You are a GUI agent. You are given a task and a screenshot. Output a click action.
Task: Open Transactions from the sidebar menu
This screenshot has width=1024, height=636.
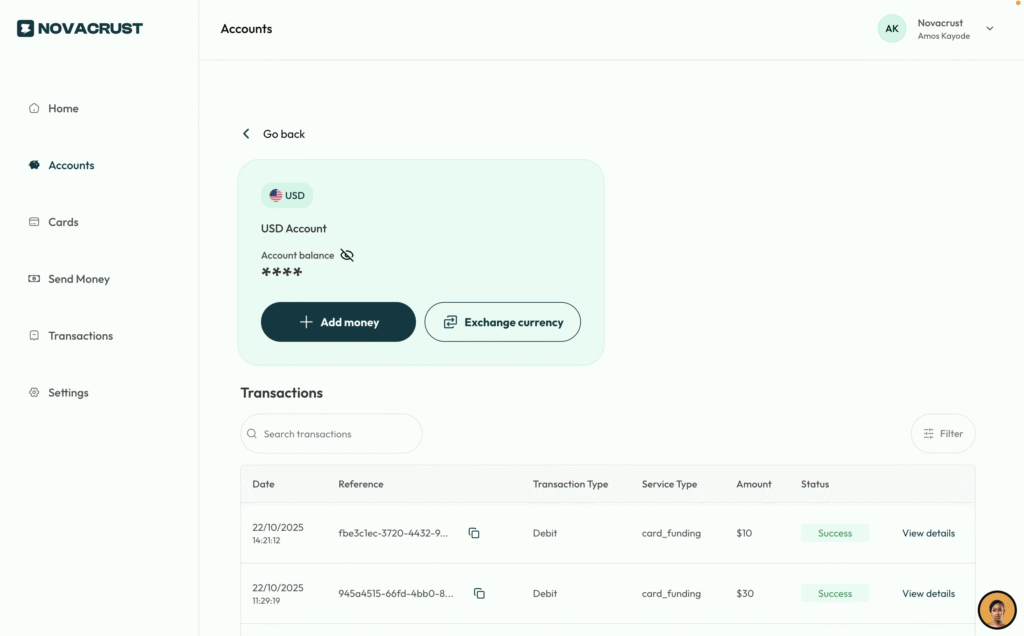point(80,336)
